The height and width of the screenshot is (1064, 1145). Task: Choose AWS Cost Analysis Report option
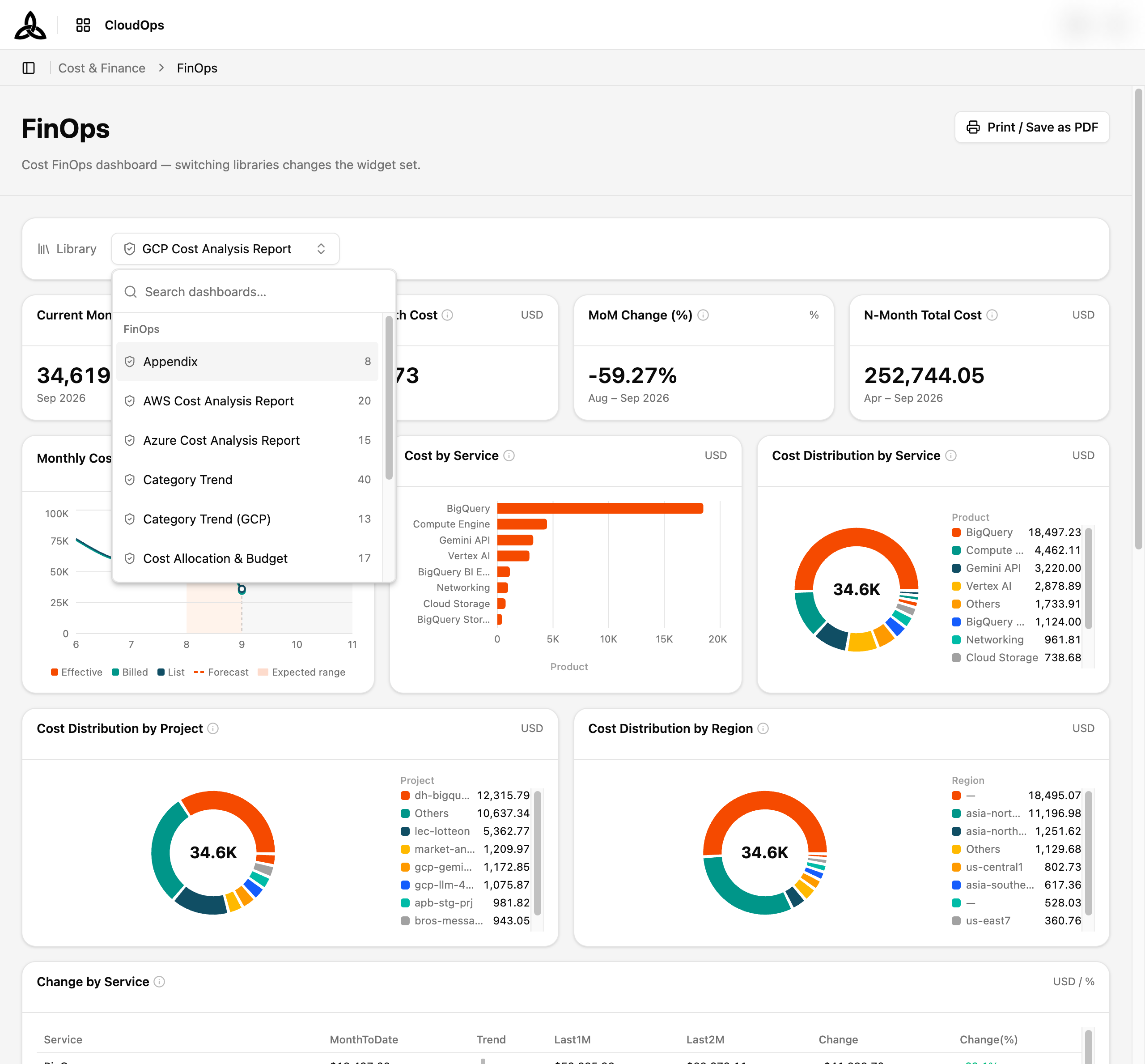coord(247,401)
